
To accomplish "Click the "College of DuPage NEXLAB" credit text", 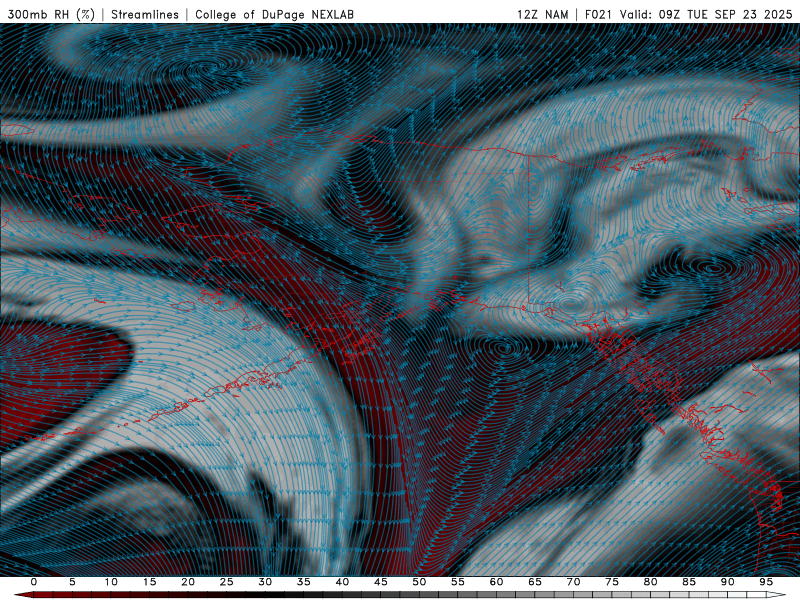I will point(274,15).
